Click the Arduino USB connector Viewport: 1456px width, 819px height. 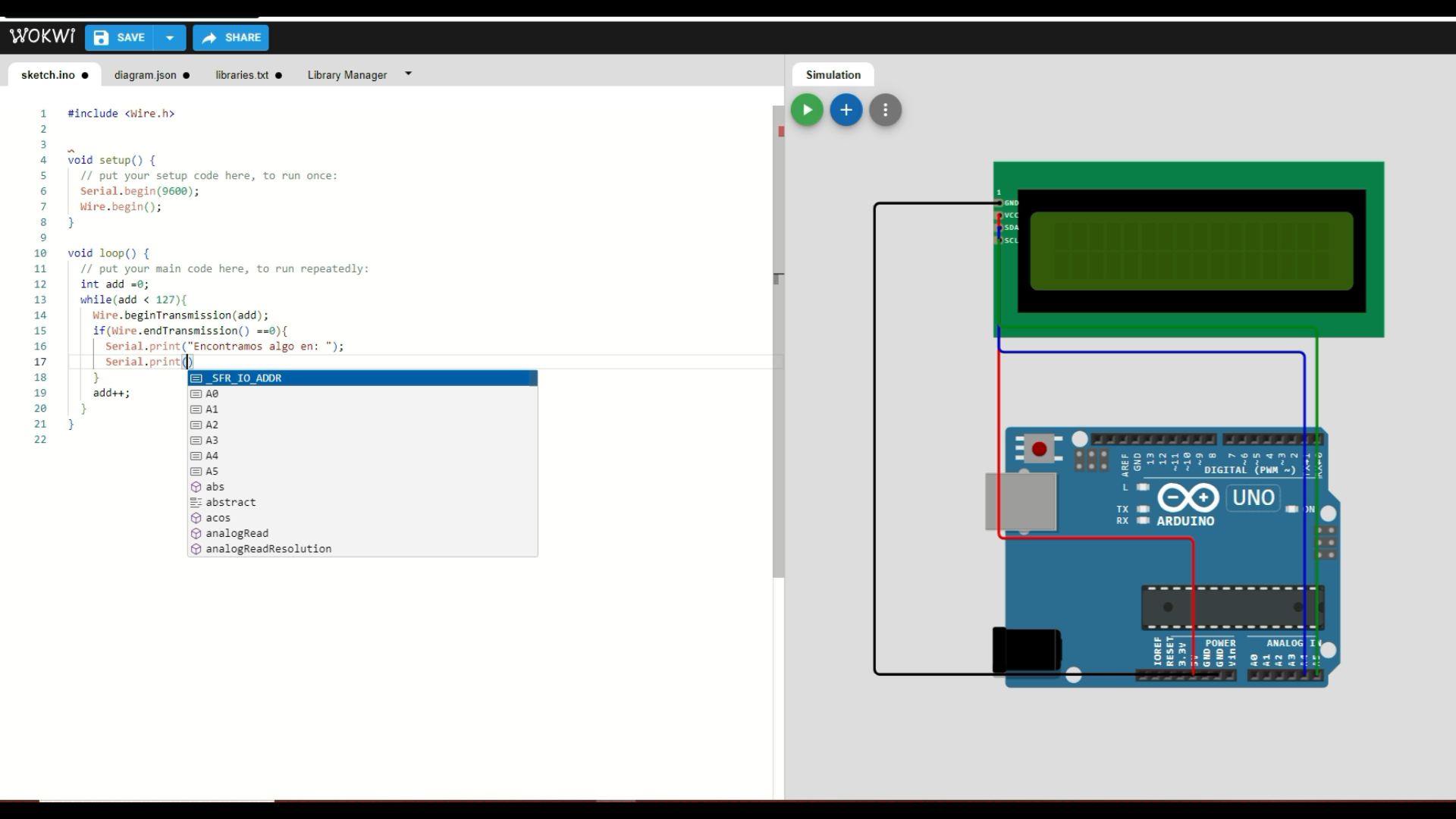pos(1021,501)
